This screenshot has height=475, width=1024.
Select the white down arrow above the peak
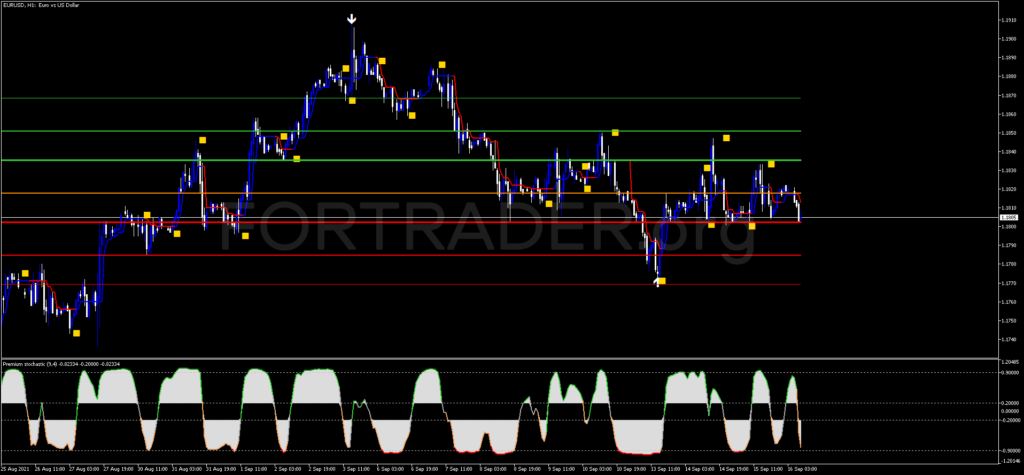pyautogui.click(x=352, y=20)
